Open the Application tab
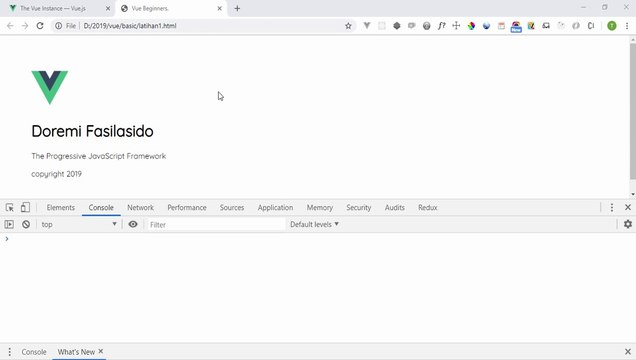 [275, 208]
